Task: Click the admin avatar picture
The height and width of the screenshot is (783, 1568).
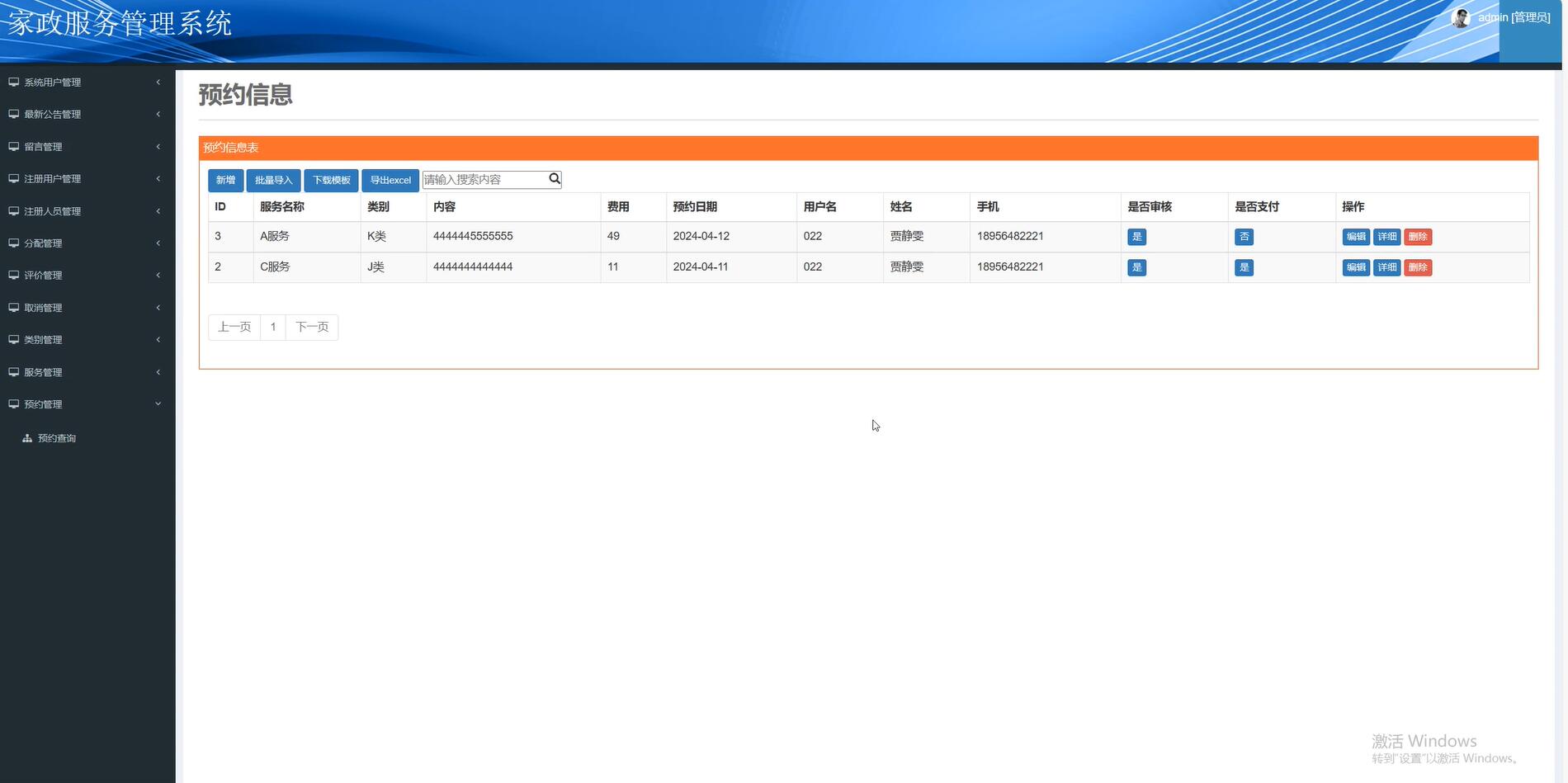Action: pos(1461,18)
